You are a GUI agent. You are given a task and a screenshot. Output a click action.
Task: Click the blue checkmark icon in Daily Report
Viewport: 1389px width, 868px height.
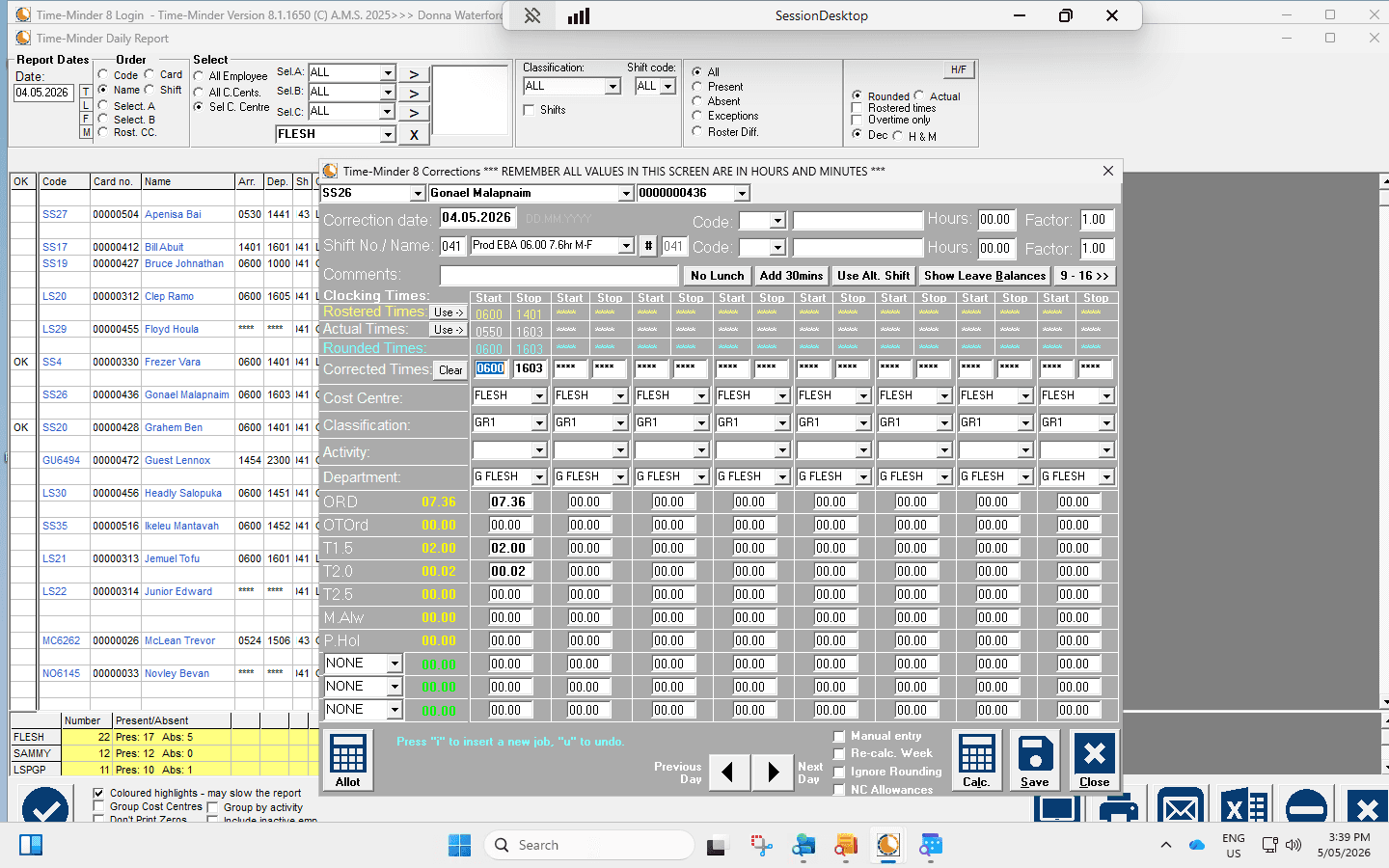coord(45,806)
